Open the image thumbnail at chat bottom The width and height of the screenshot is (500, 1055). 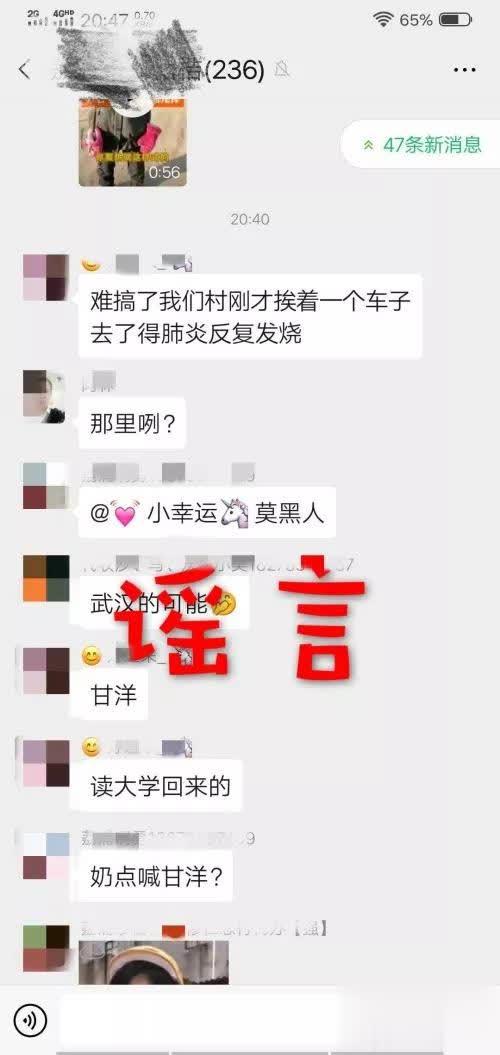coord(153,963)
